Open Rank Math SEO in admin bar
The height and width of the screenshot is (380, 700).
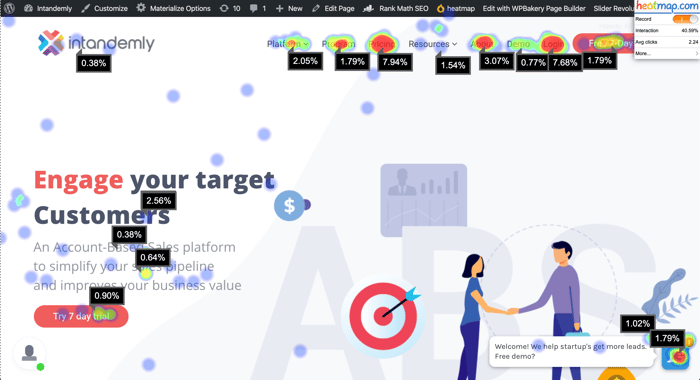coord(396,8)
